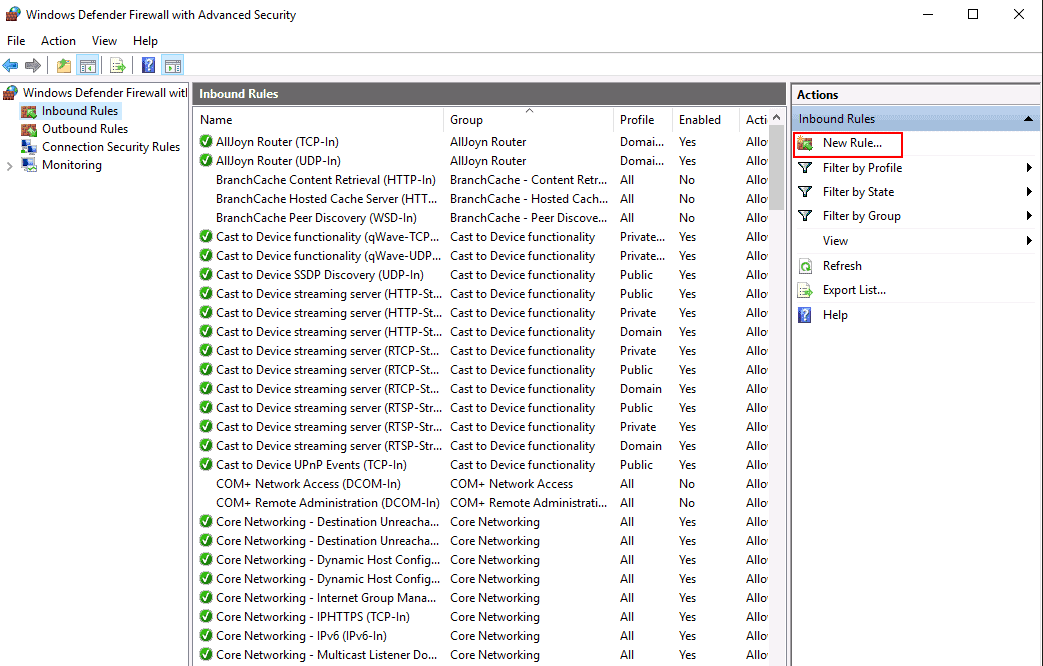Select Core Networking - Internet Group Mana... rule
1043x666 pixels.
coord(326,597)
